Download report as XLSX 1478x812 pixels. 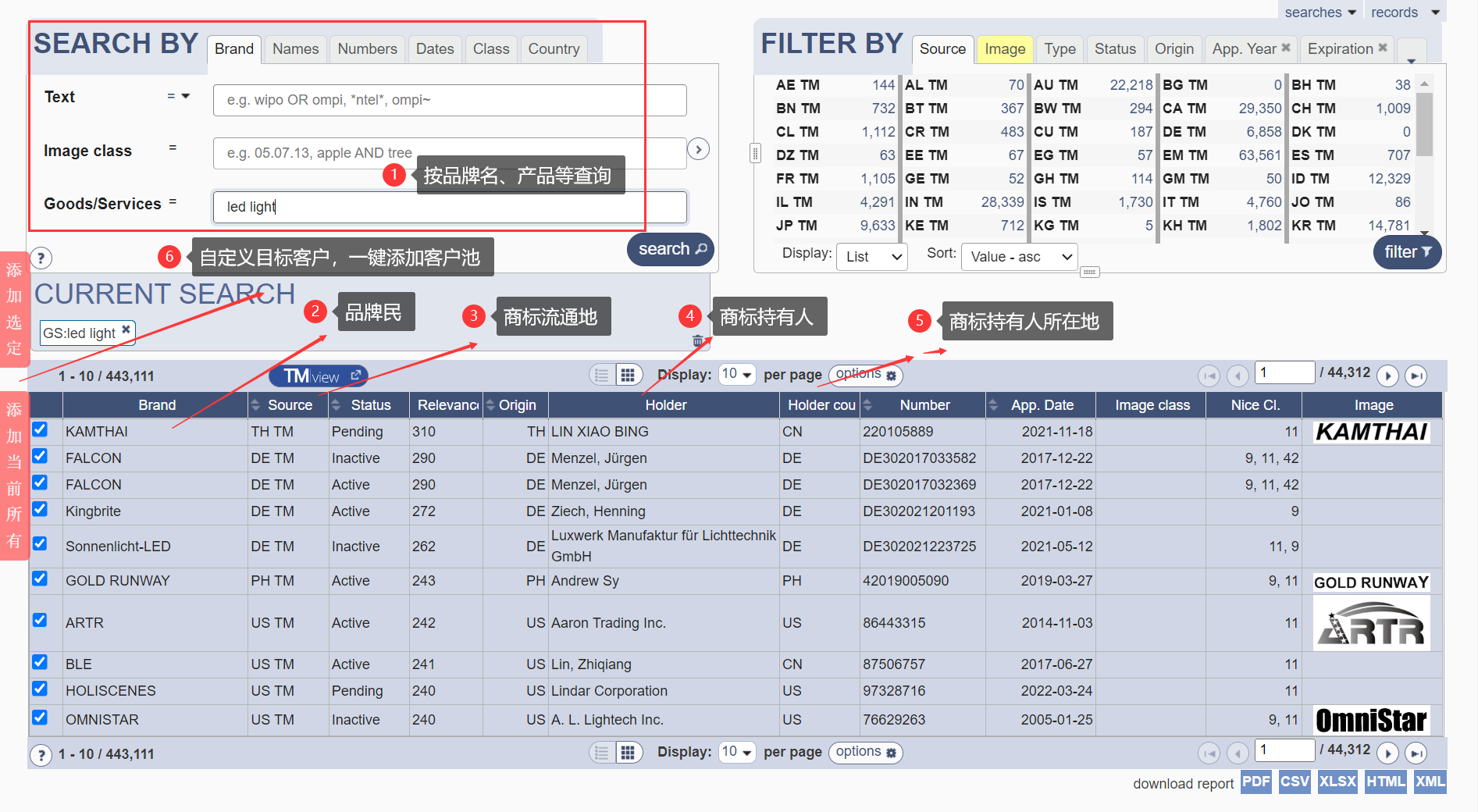(1337, 782)
